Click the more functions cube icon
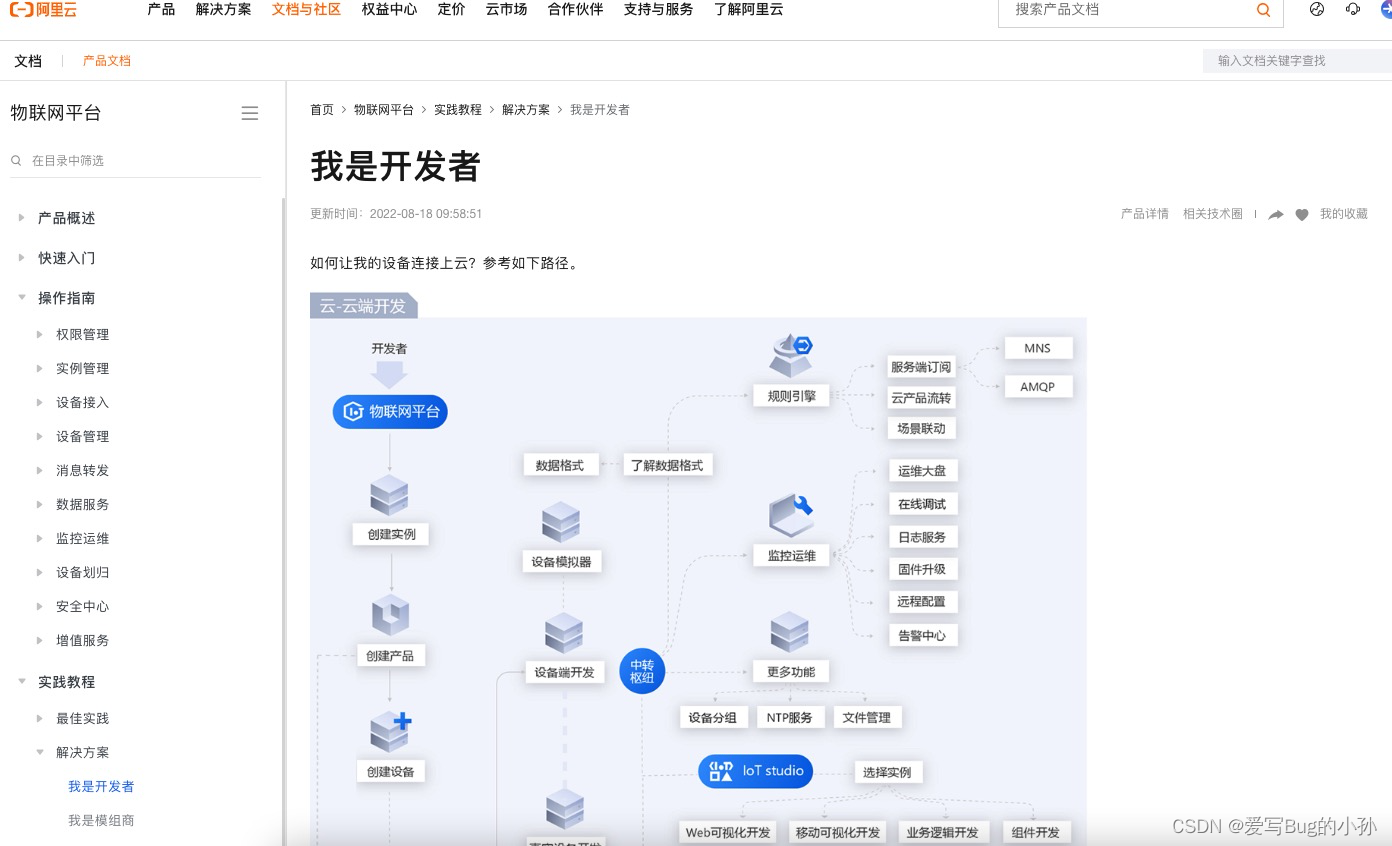This screenshot has height=846, width=1392. tap(790, 633)
